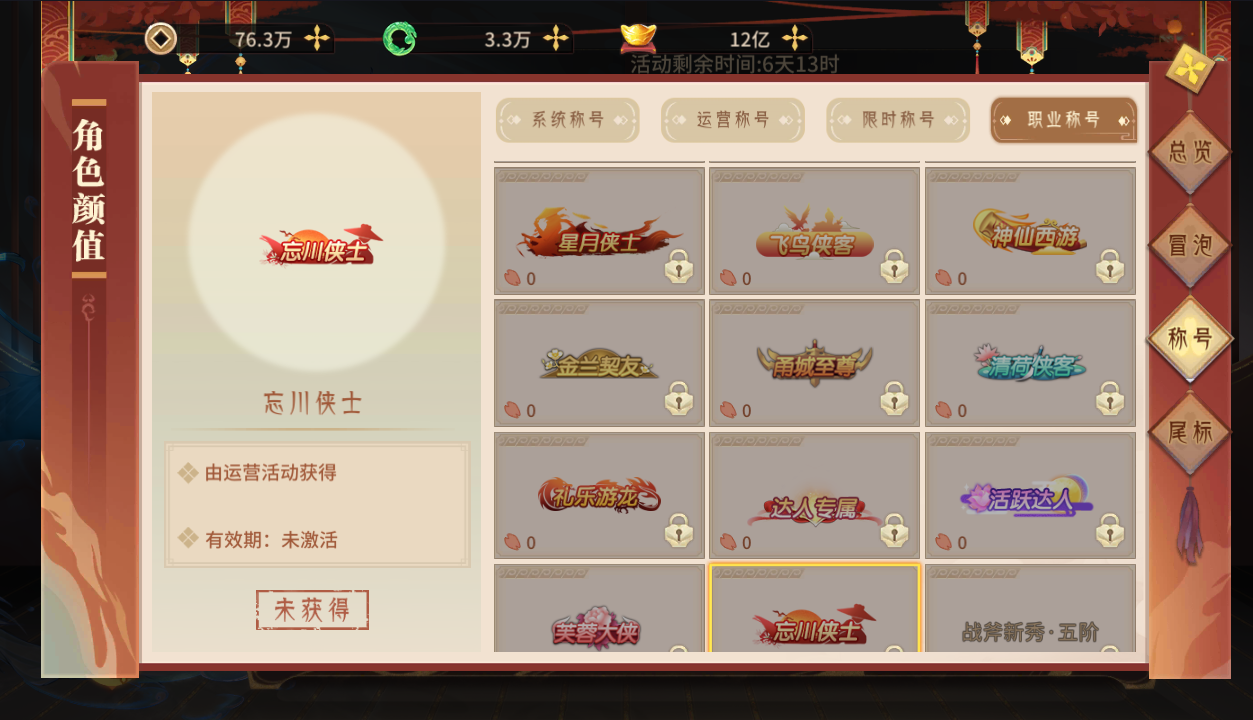
Task: Select the 活跃达人 title card
Action: pyautogui.click(x=1030, y=495)
